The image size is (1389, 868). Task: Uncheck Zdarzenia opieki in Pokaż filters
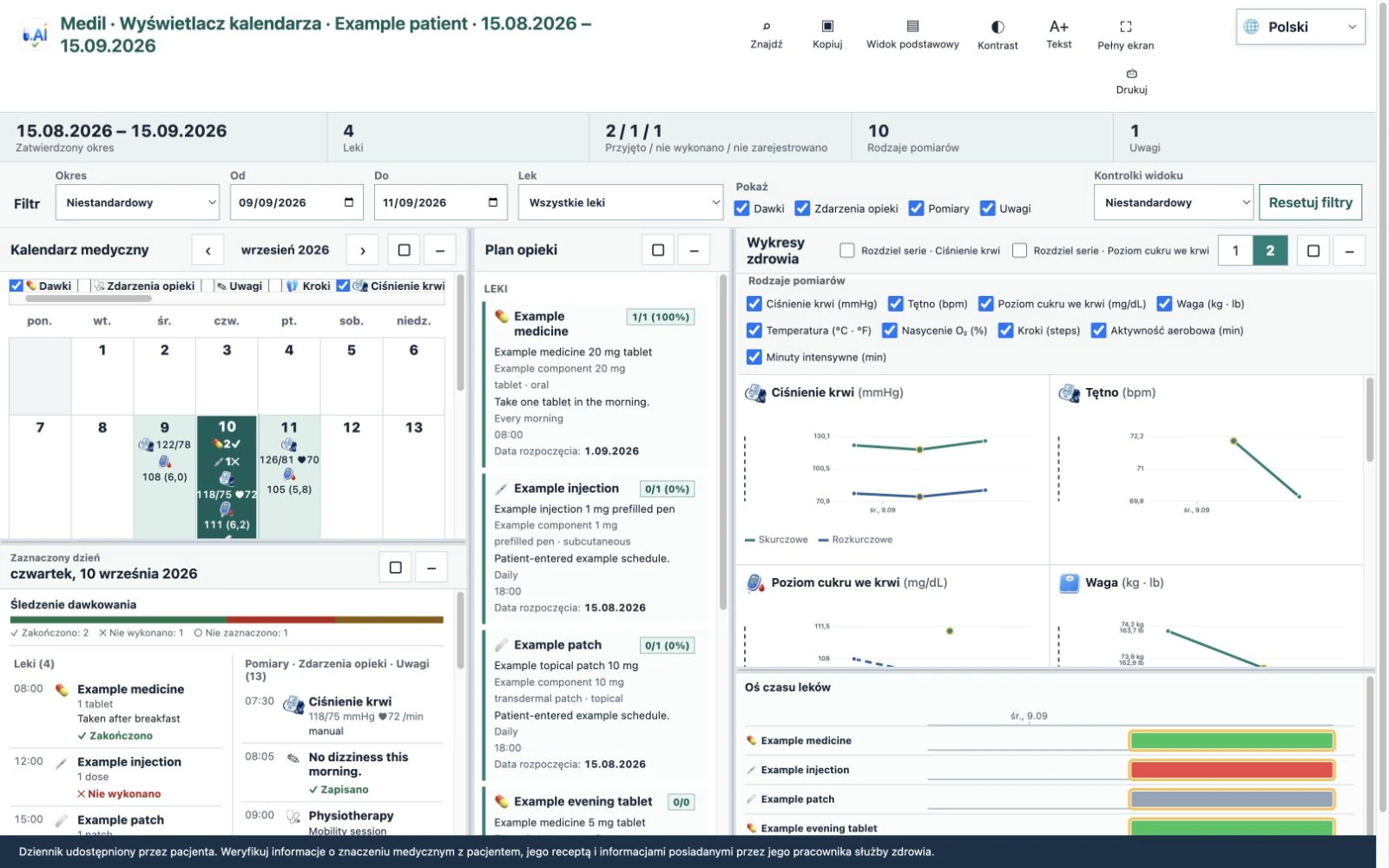point(802,208)
